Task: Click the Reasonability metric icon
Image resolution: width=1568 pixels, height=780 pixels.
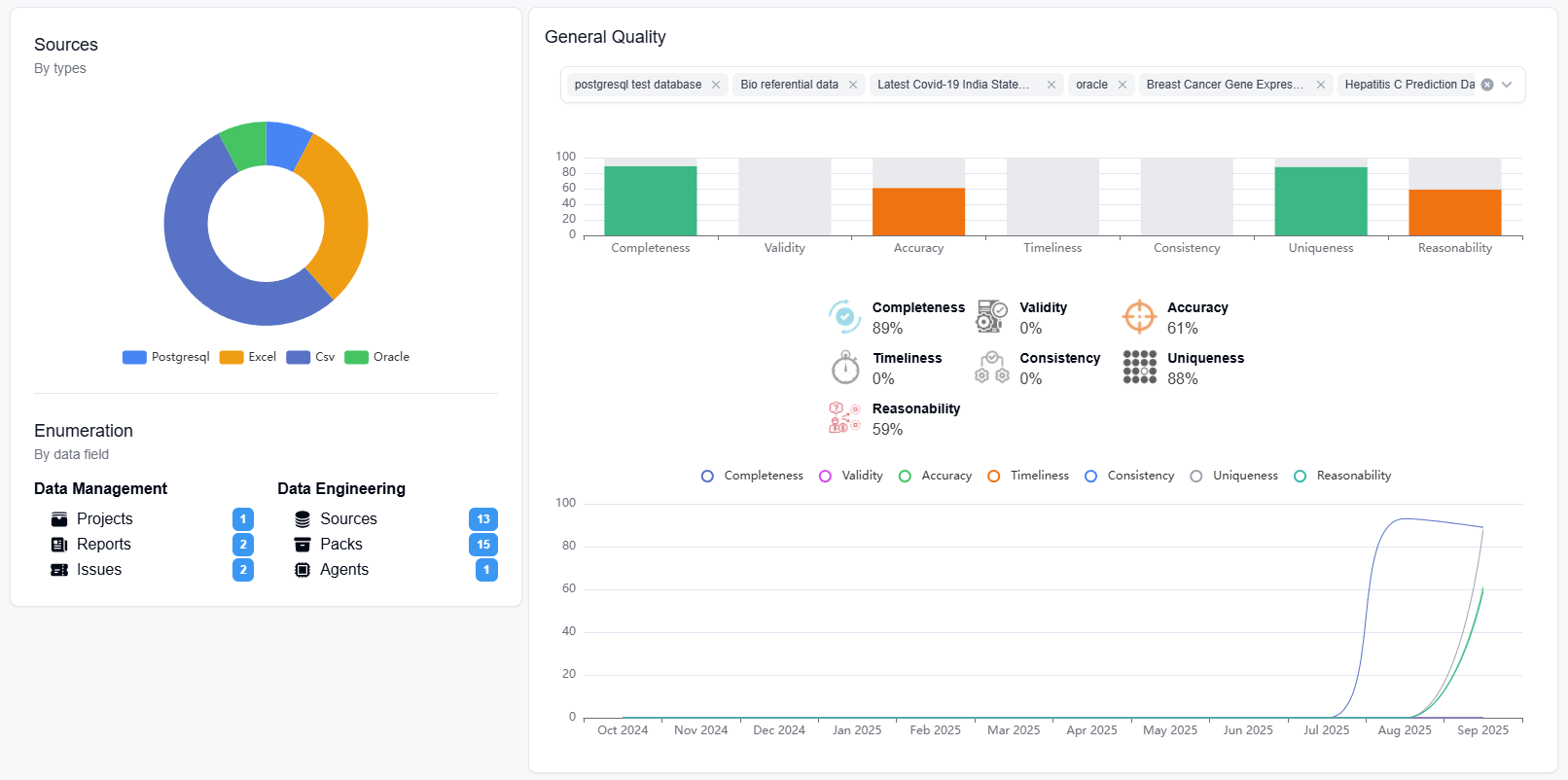Action: (844, 418)
